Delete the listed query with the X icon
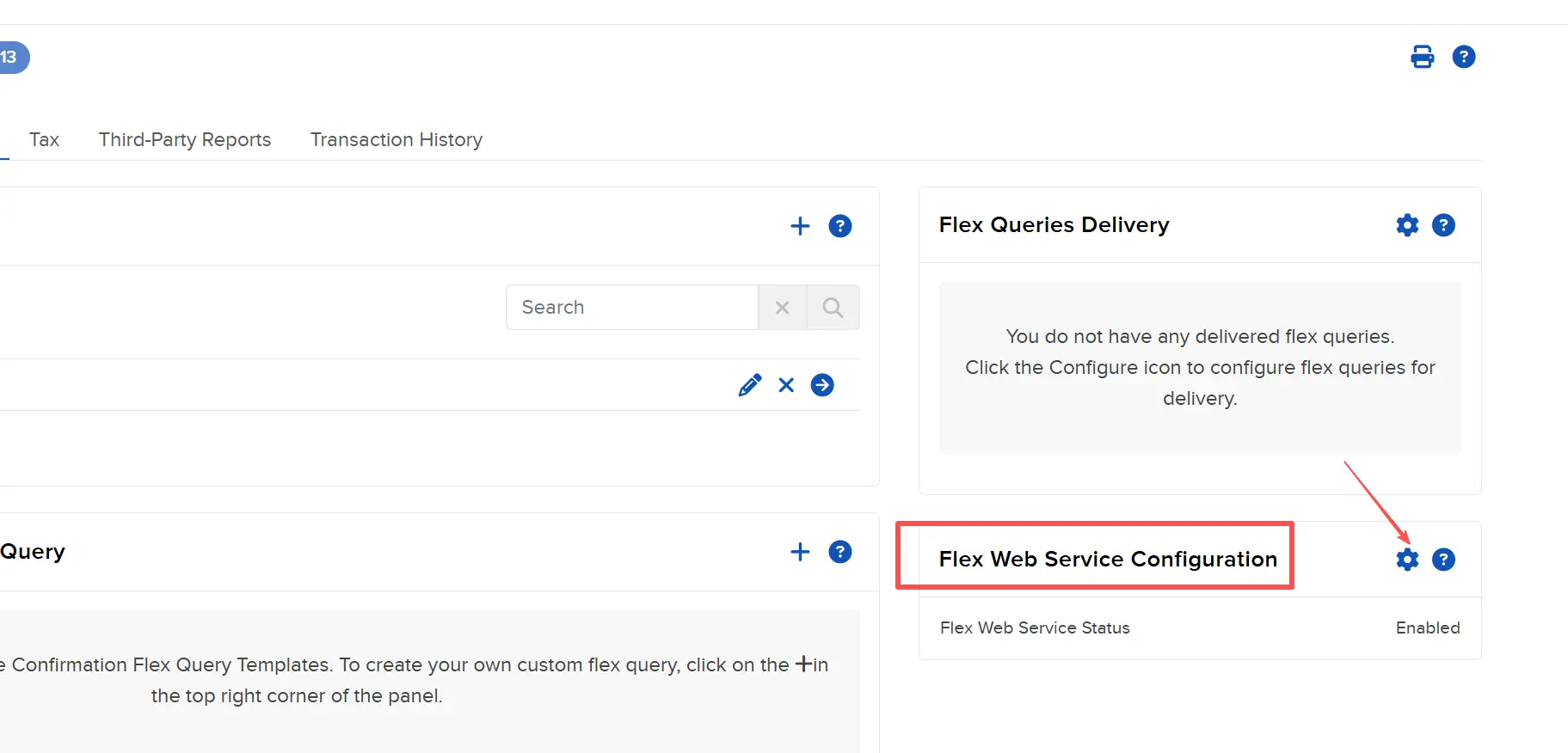 point(786,385)
